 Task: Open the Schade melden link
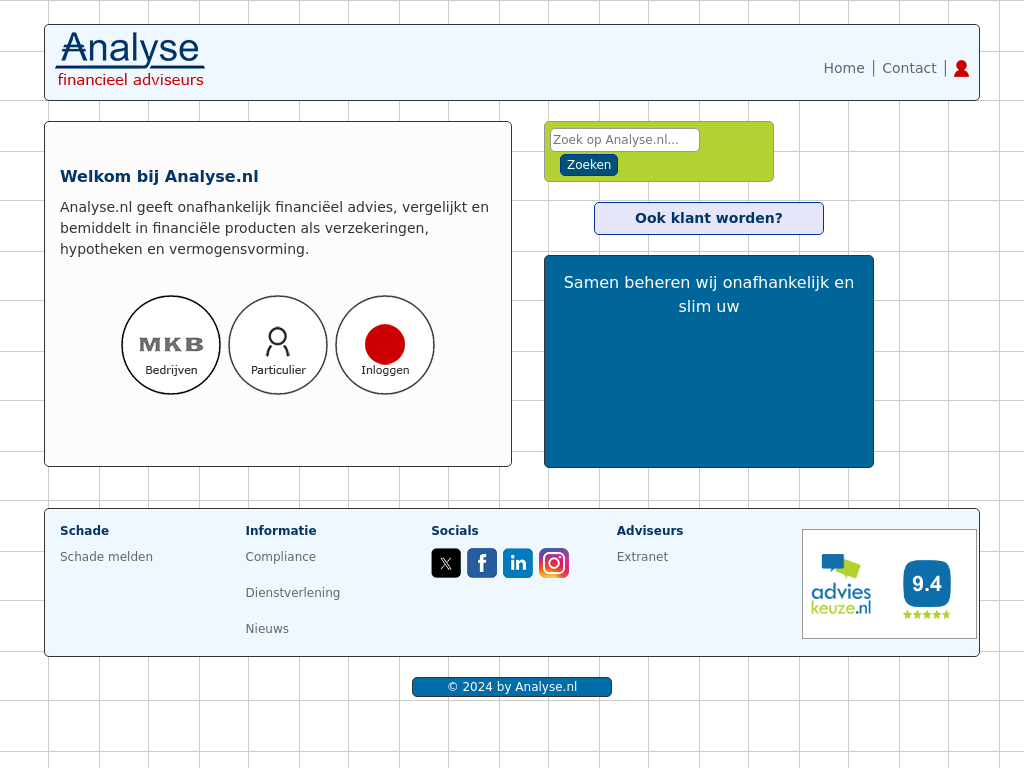point(106,557)
